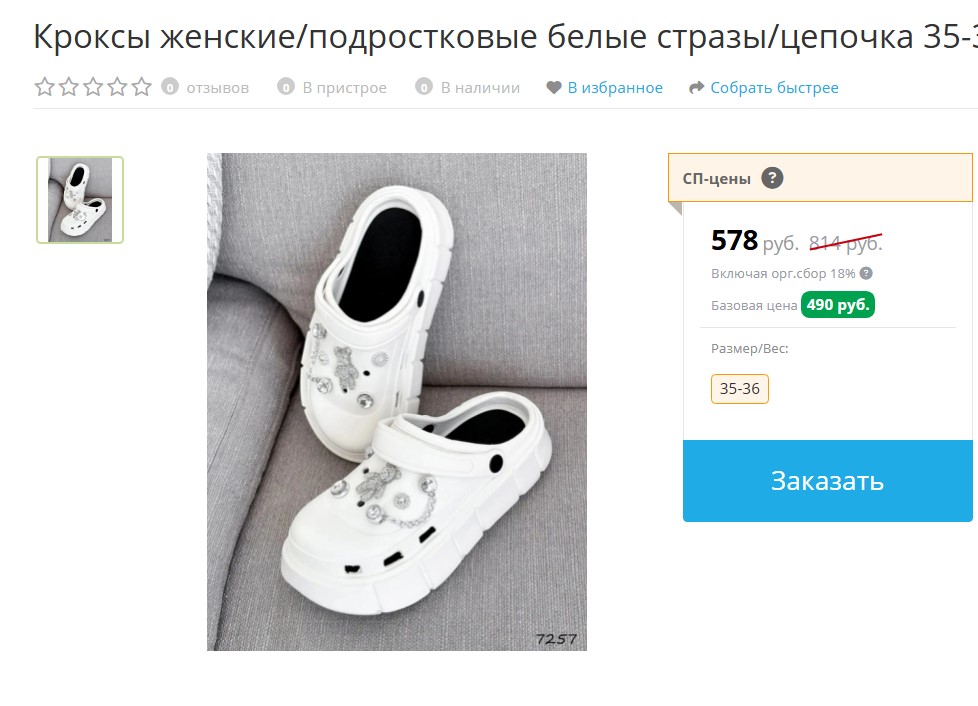
Task: Add product via В избранное link
Action: coord(615,88)
